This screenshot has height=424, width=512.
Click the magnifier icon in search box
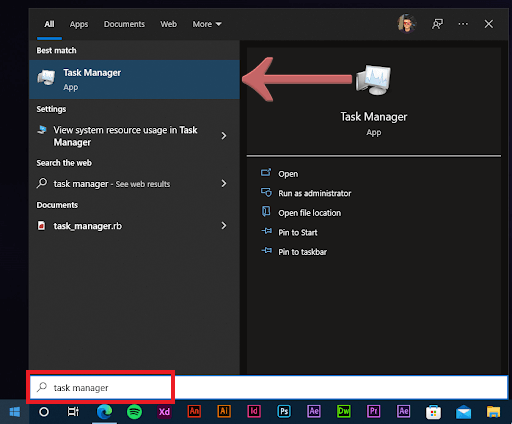coord(42,387)
